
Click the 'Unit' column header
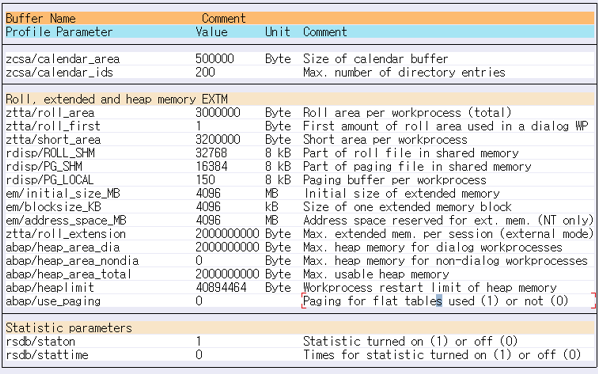click(278, 32)
